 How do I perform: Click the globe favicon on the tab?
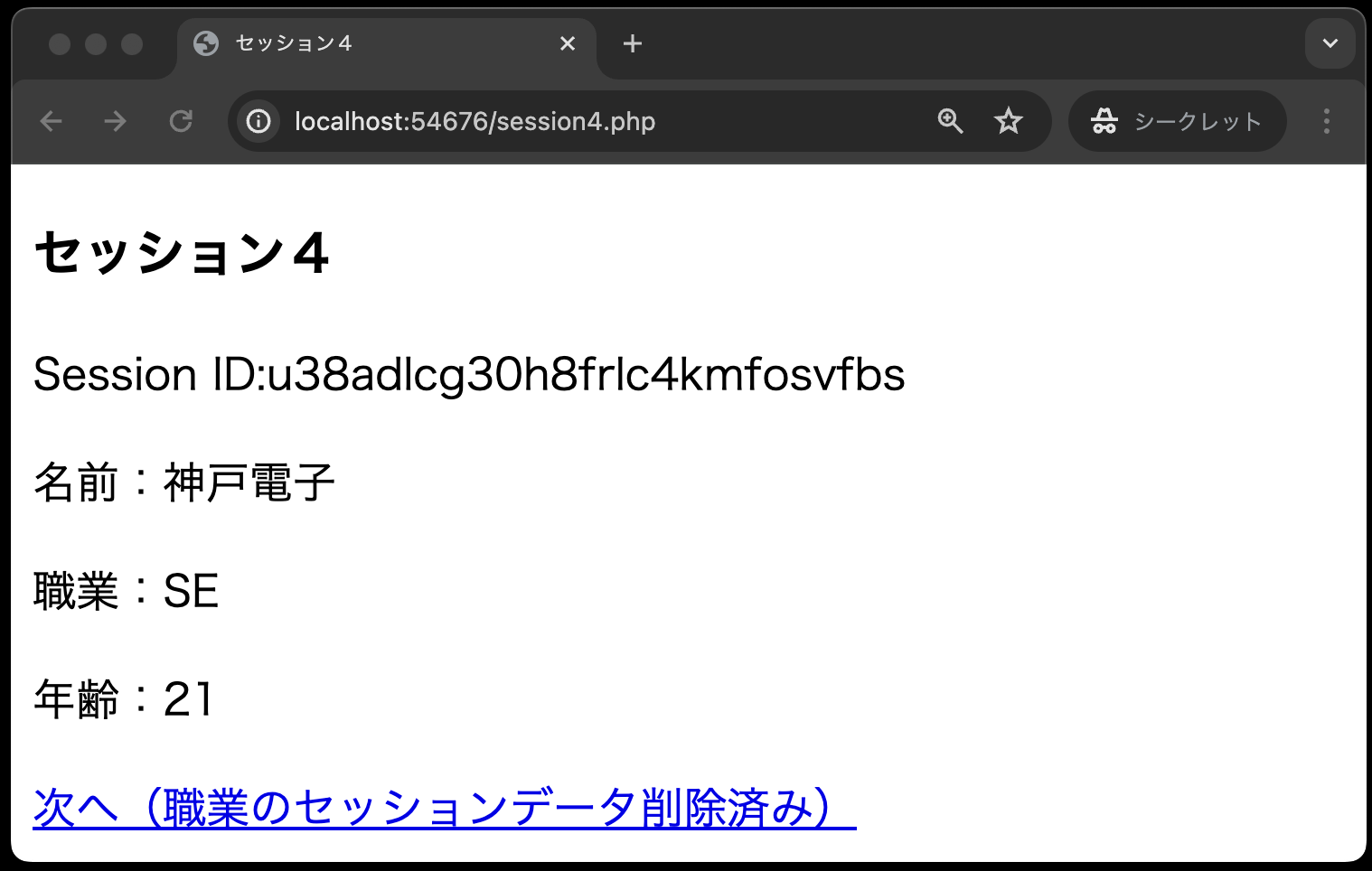(206, 43)
